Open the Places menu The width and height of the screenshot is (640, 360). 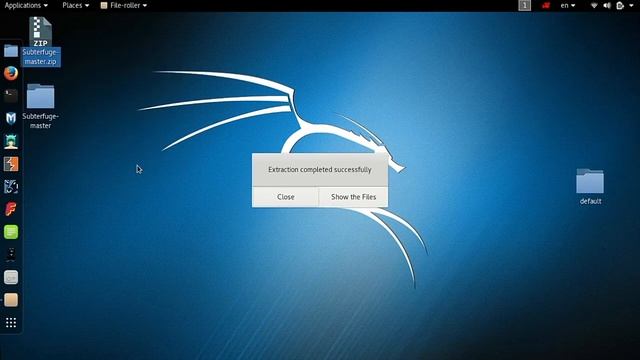[76, 5]
